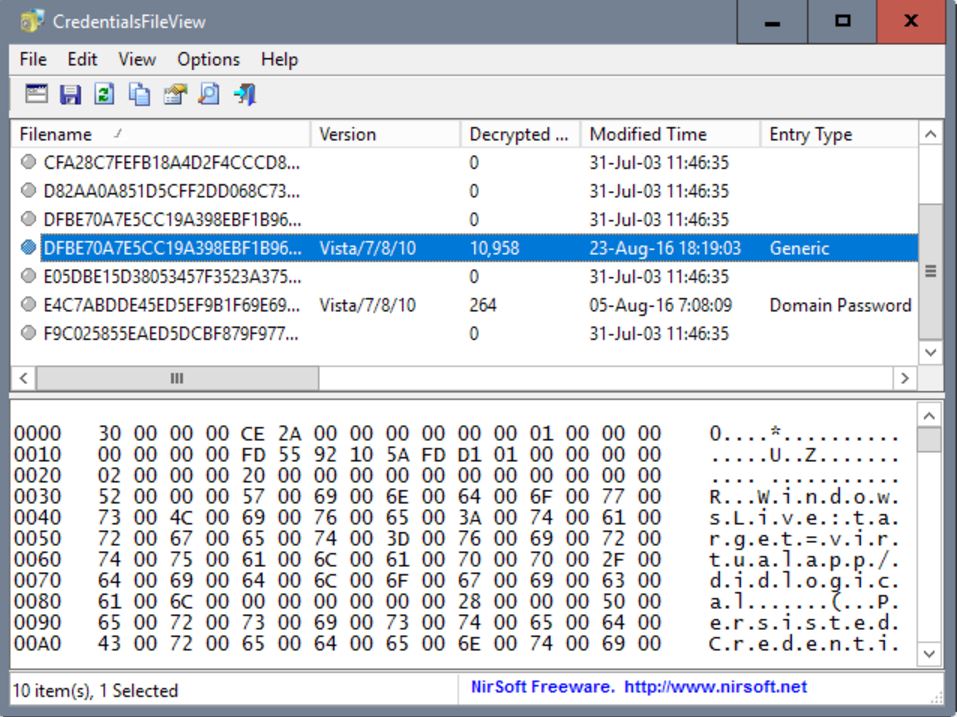Viewport: 957px width, 717px height.
Task: Click the Save Selected Items floppy icon
Action: tap(70, 94)
